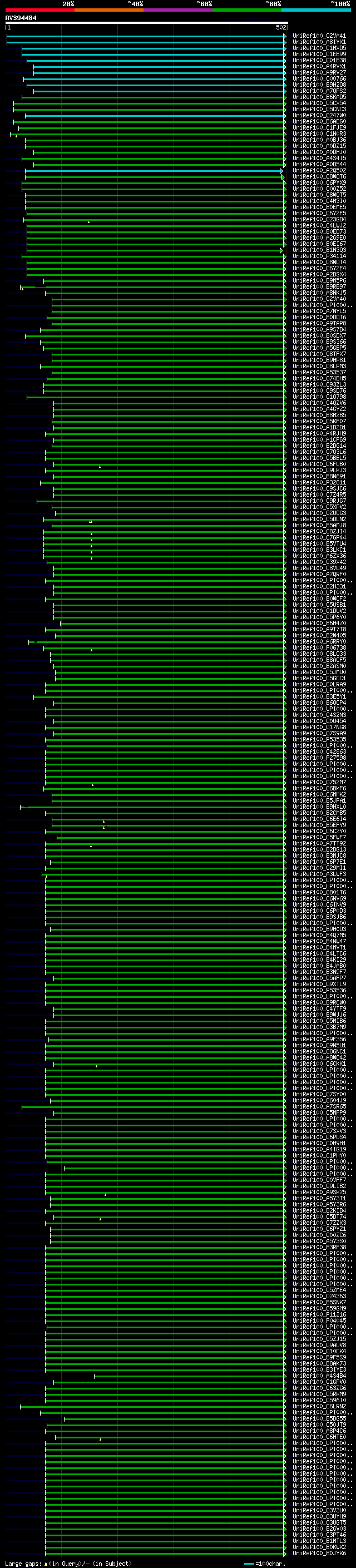
Task: Open hit UniRef100_B9HXL0
Action: (x=319, y=807)
